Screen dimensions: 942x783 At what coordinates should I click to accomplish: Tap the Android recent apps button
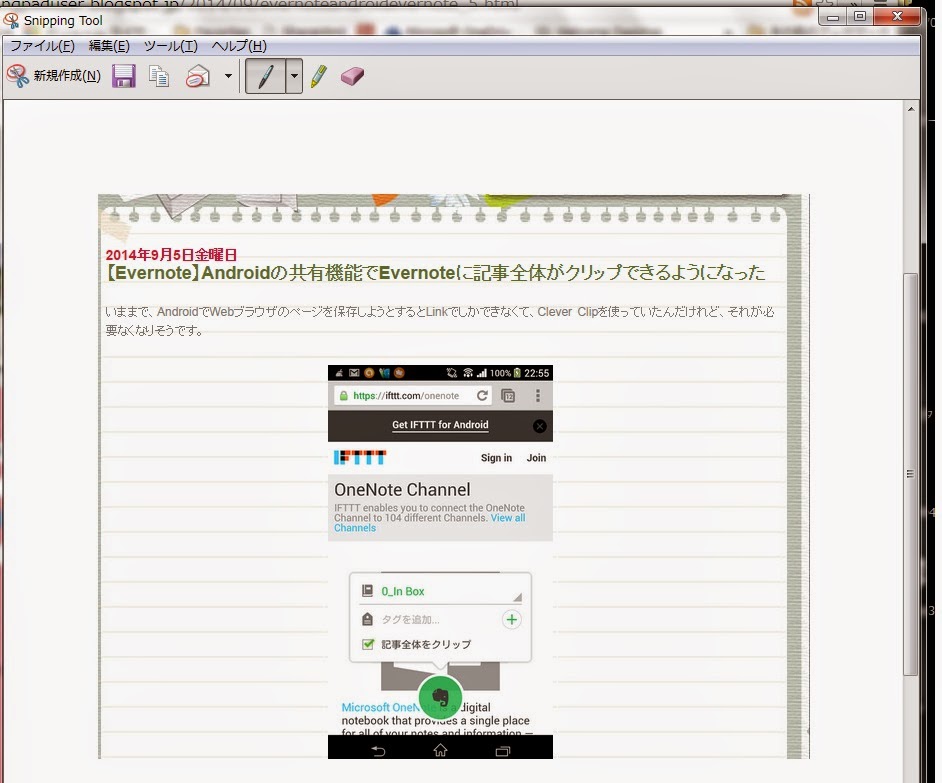click(503, 751)
